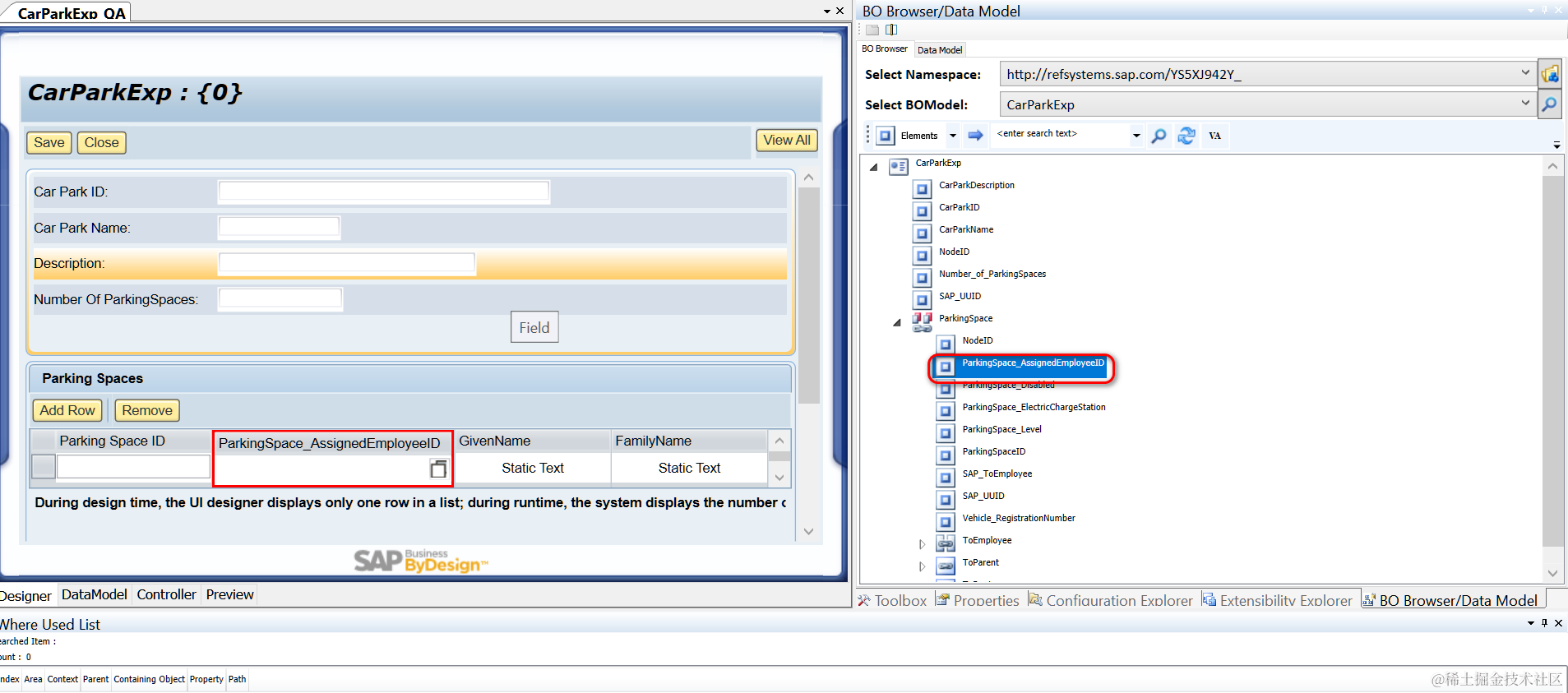Click the GivenName column header
The height and width of the screenshot is (693, 1568).
point(532,441)
